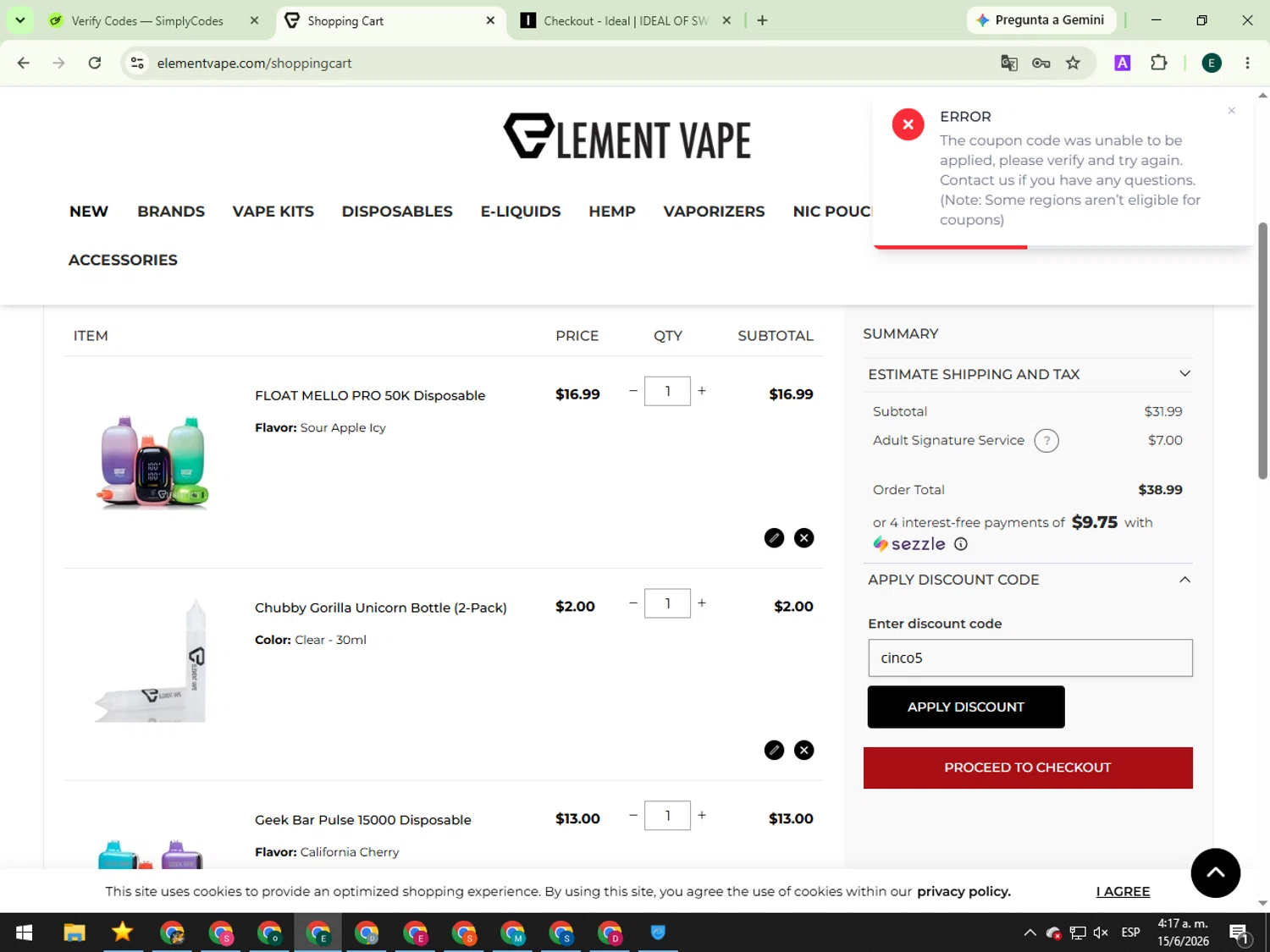The height and width of the screenshot is (952, 1270).
Task: Click the address bar URL
Action: [254, 63]
